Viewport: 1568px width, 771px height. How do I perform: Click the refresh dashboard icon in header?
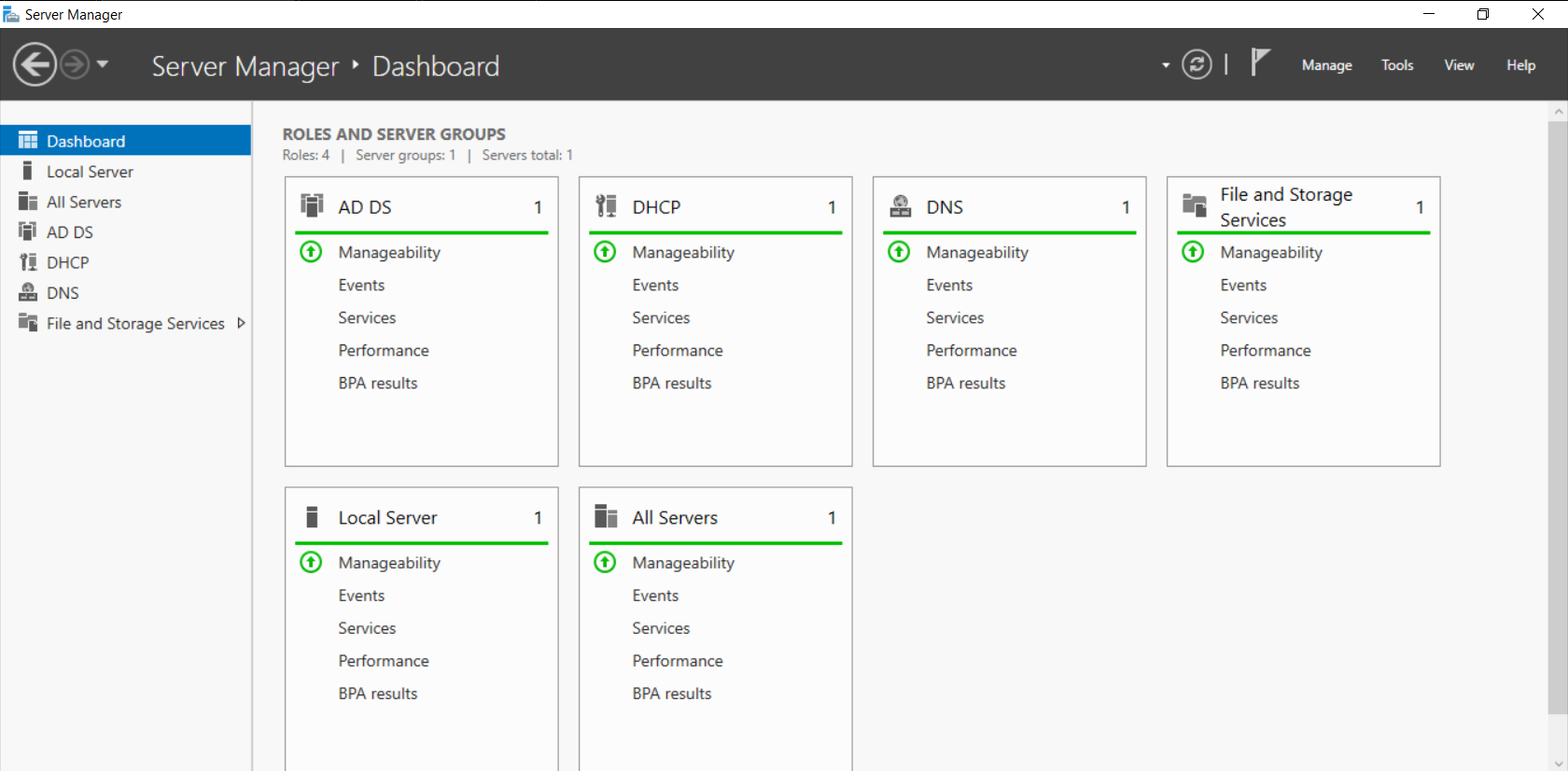pos(1197,64)
